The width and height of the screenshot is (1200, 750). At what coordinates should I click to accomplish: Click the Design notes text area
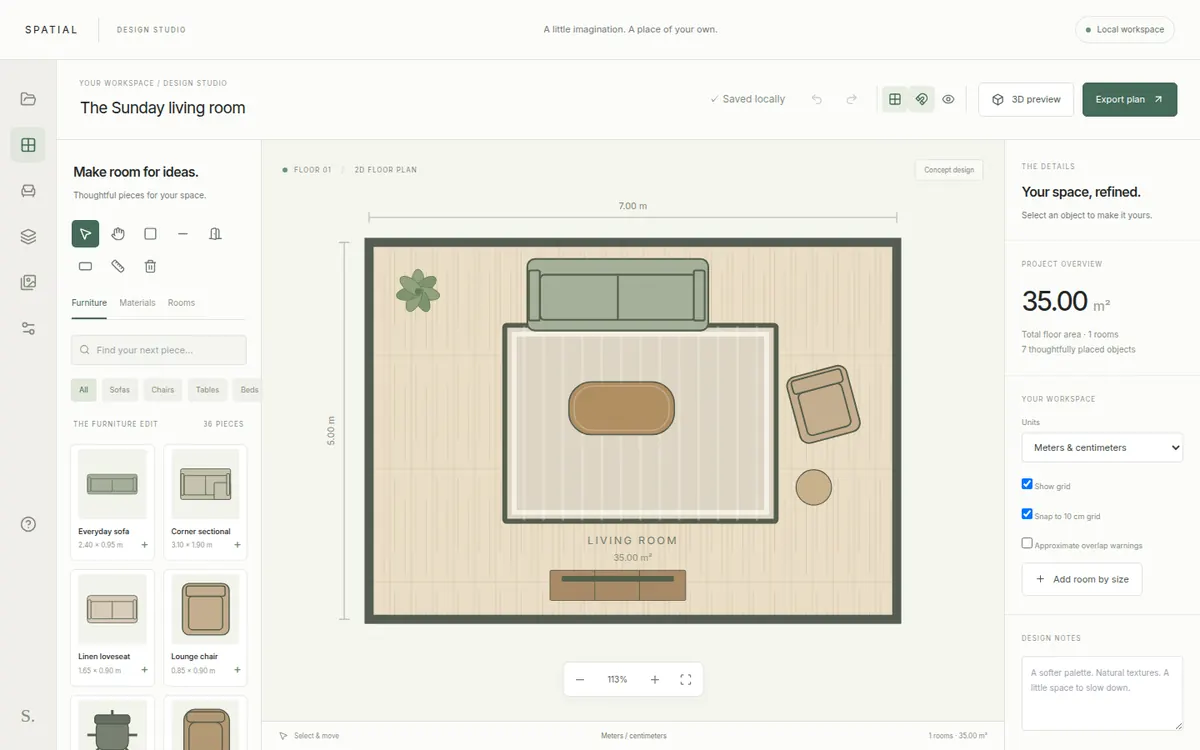coord(1102,693)
